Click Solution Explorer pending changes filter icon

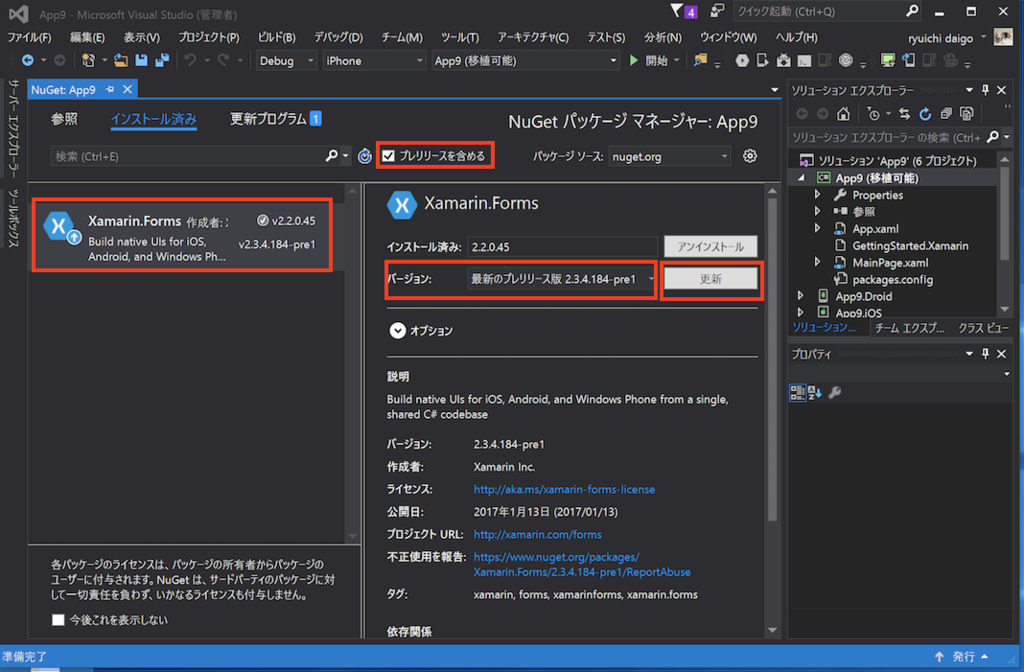click(x=874, y=114)
